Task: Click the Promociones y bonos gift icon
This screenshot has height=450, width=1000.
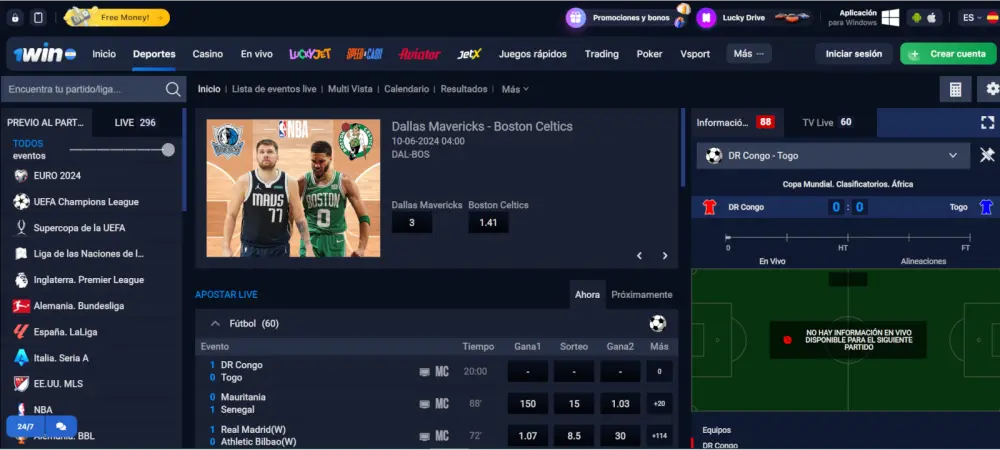Action: point(575,17)
